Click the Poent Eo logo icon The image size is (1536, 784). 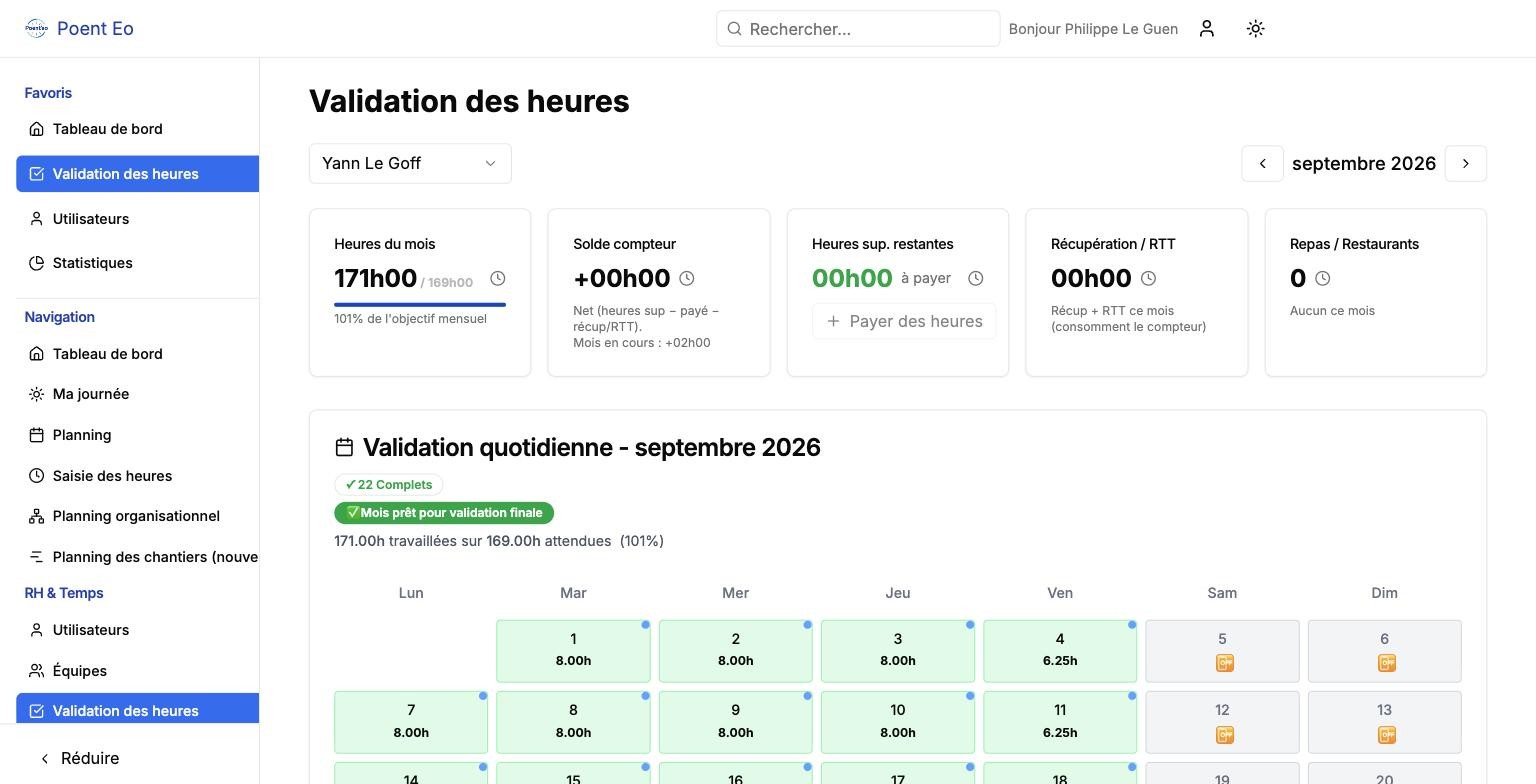pos(36,28)
